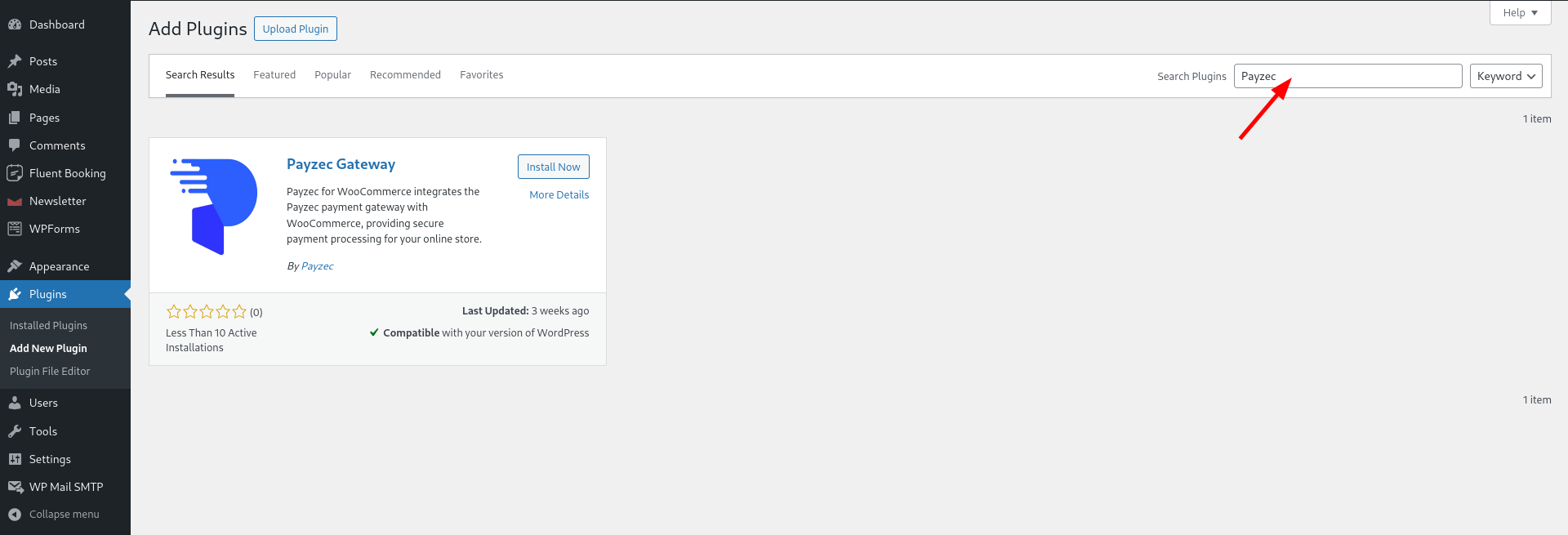Click 'Less Than 10 Active Installations' text

pyautogui.click(x=212, y=340)
